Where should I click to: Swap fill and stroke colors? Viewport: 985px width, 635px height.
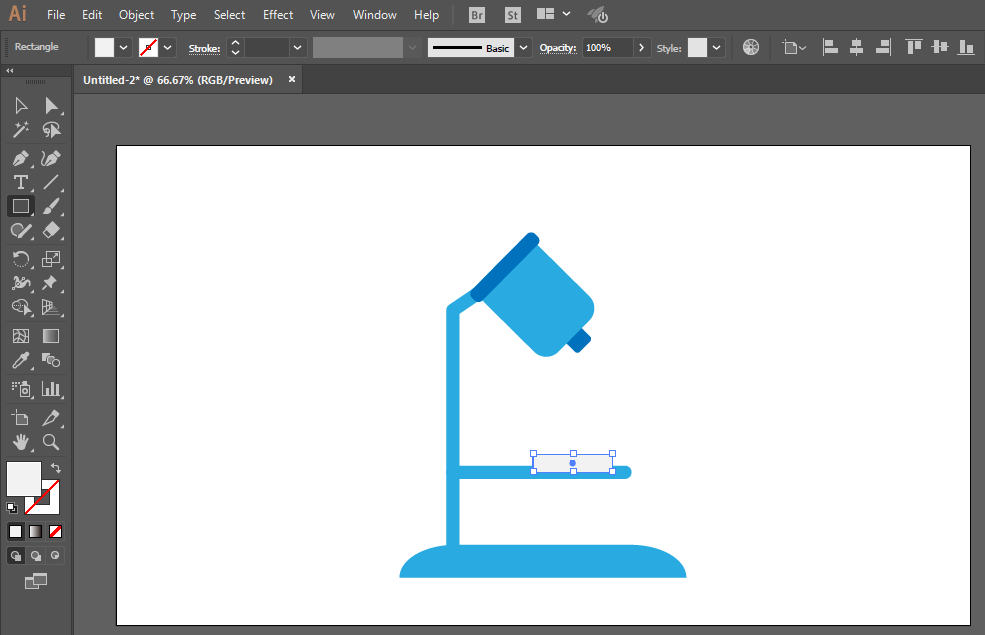(x=55, y=468)
